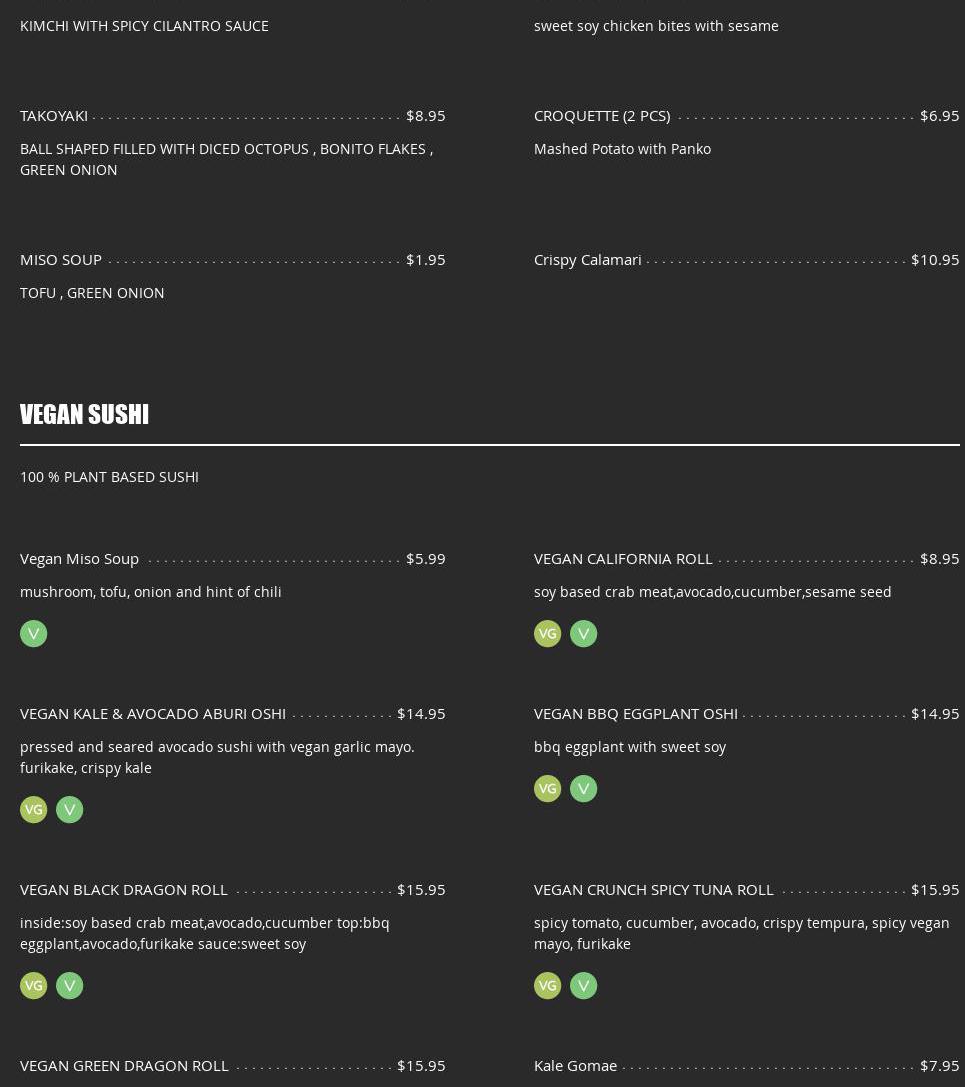965x1087 pixels.
Task: Click the V icon under Vegan Crunch Spicy Tuna Roll
Action: [x=583, y=985]
